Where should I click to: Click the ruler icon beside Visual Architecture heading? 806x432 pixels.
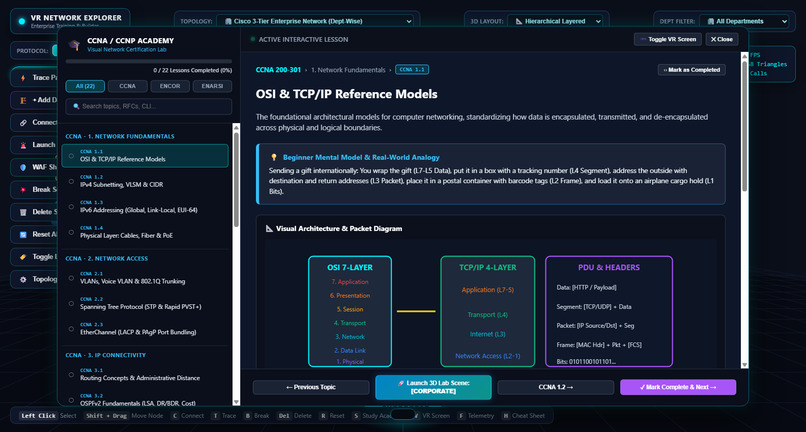tap(269, 228)
